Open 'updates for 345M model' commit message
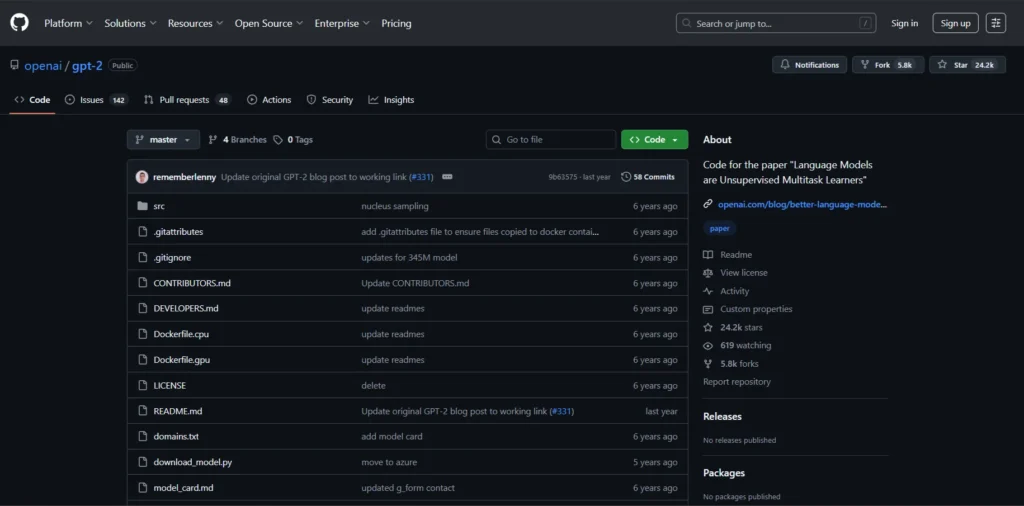The width and height of the screenshot is (1024, 506). (409, 257)
